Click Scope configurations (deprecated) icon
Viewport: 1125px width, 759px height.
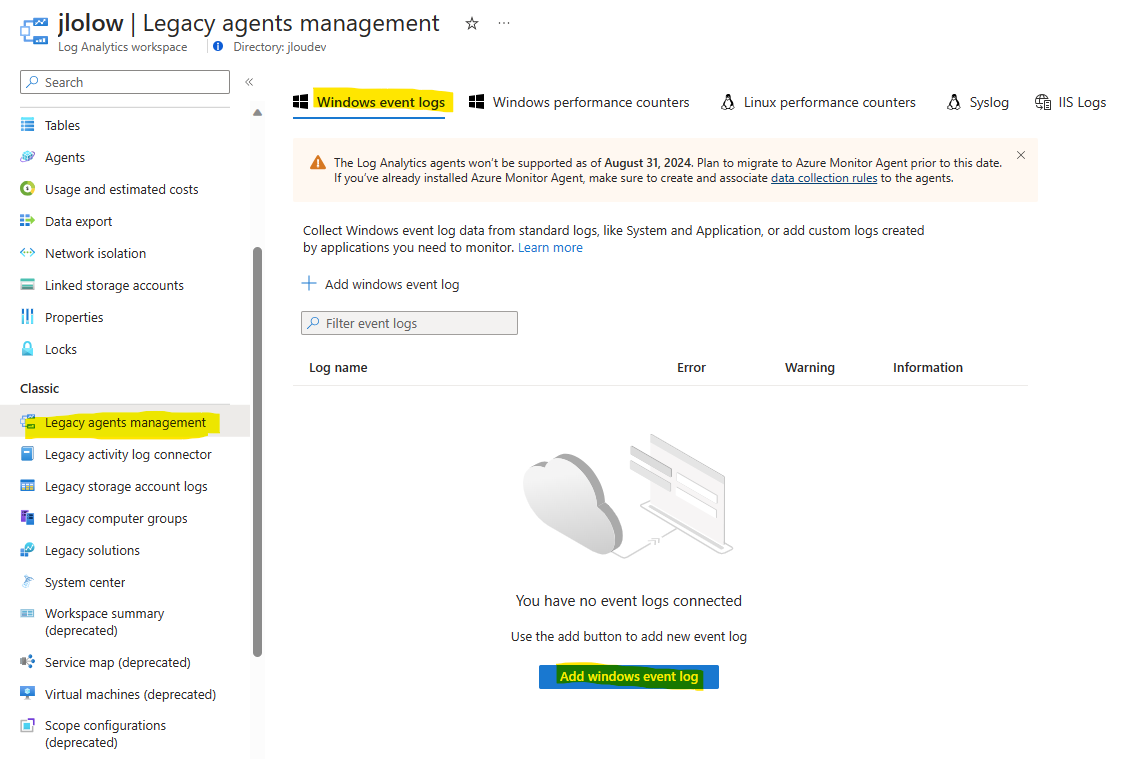[27, 725]
